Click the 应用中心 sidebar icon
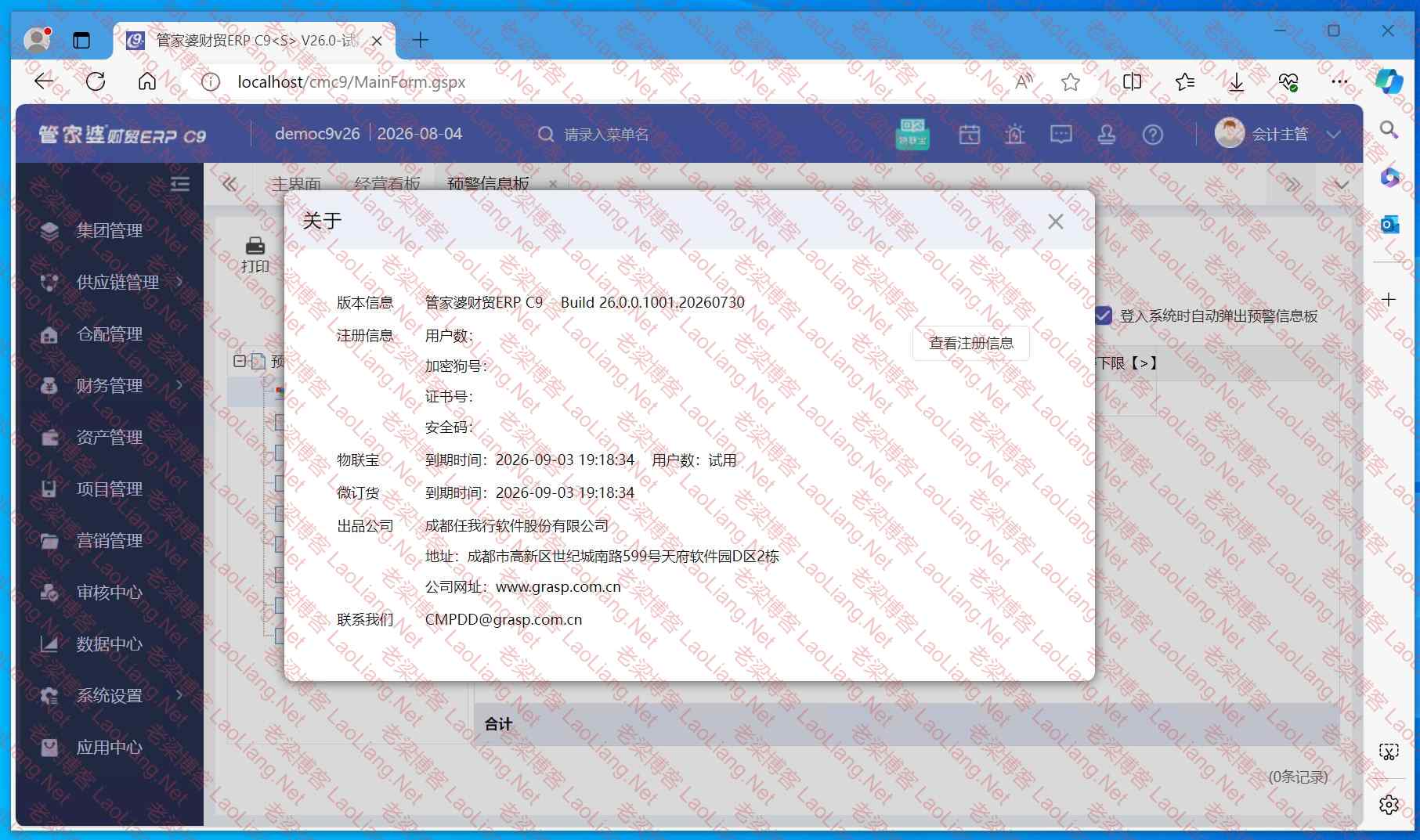Image resolution: width=1420 pixels, height=840 pixels. 49,748
